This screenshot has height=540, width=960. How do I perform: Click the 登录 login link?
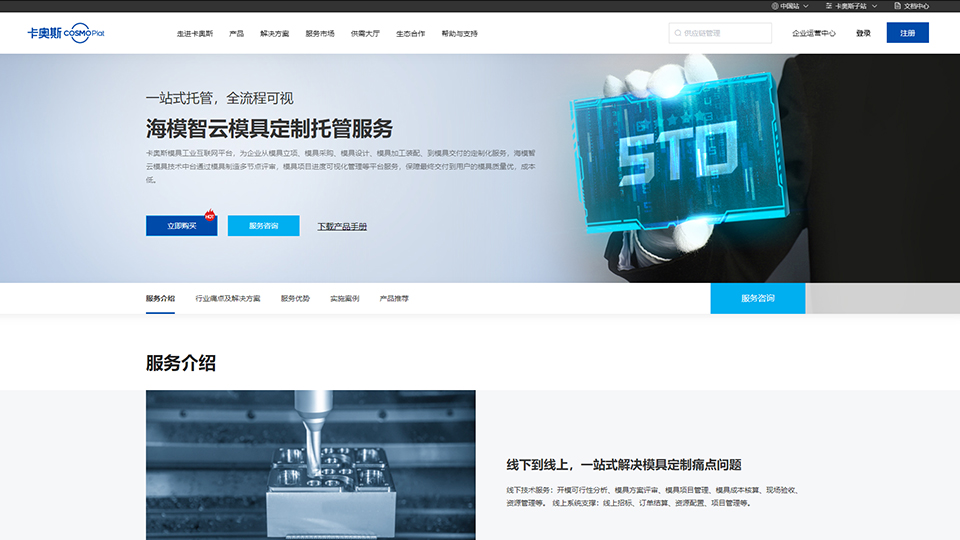[x=863, y=33]
